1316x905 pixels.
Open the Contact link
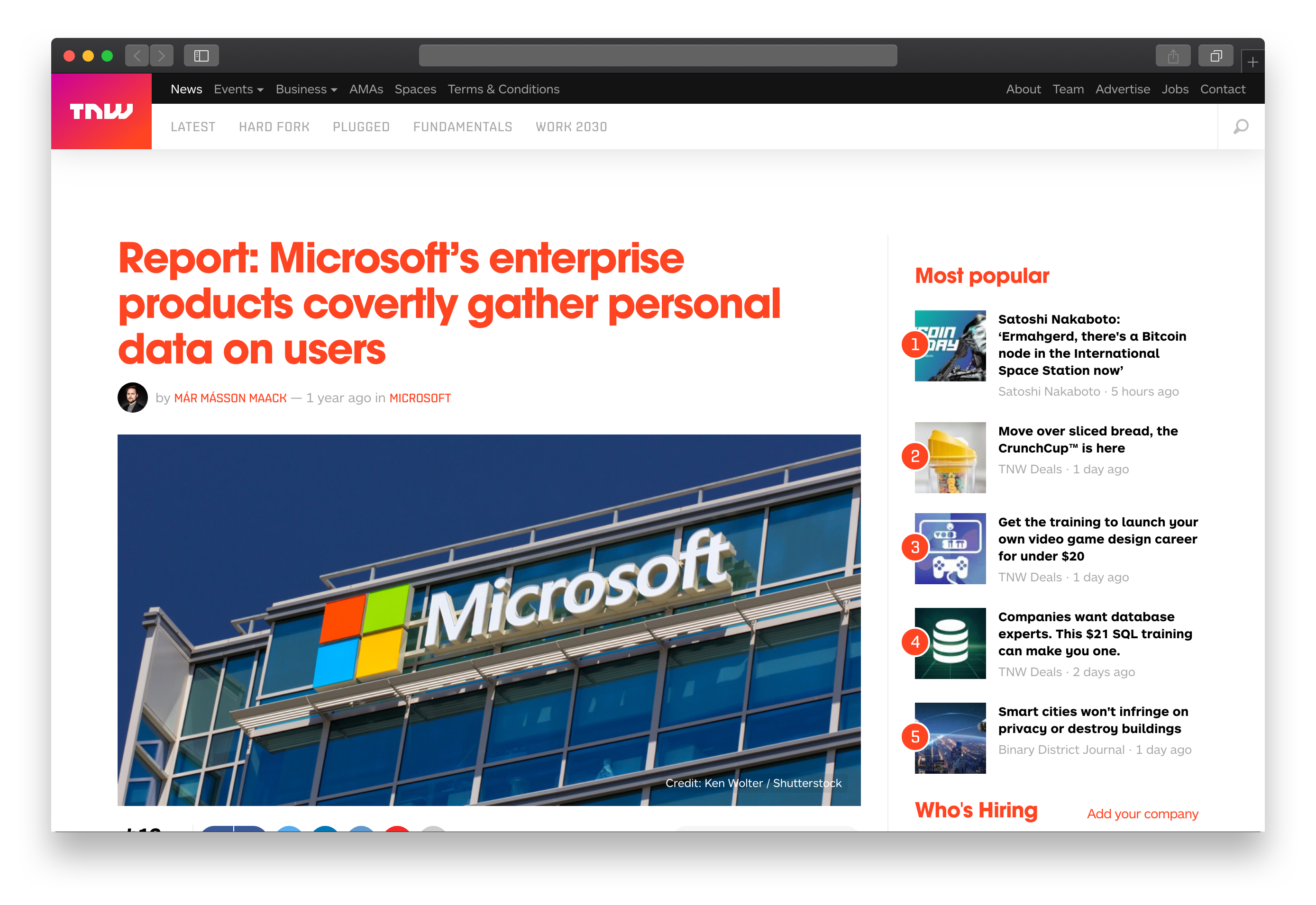pos(1223,89)
